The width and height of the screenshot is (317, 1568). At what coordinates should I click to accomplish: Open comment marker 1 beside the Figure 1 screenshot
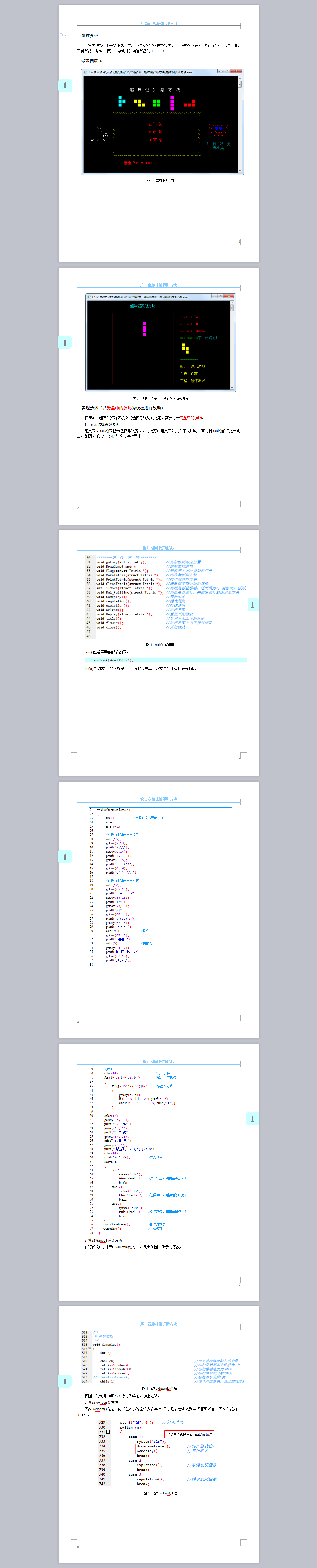(x=65, y=85)
